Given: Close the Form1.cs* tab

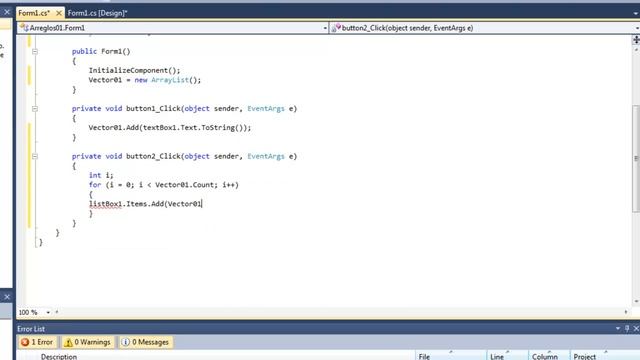Looking at the screenshot, I should (x=59, y=13).
